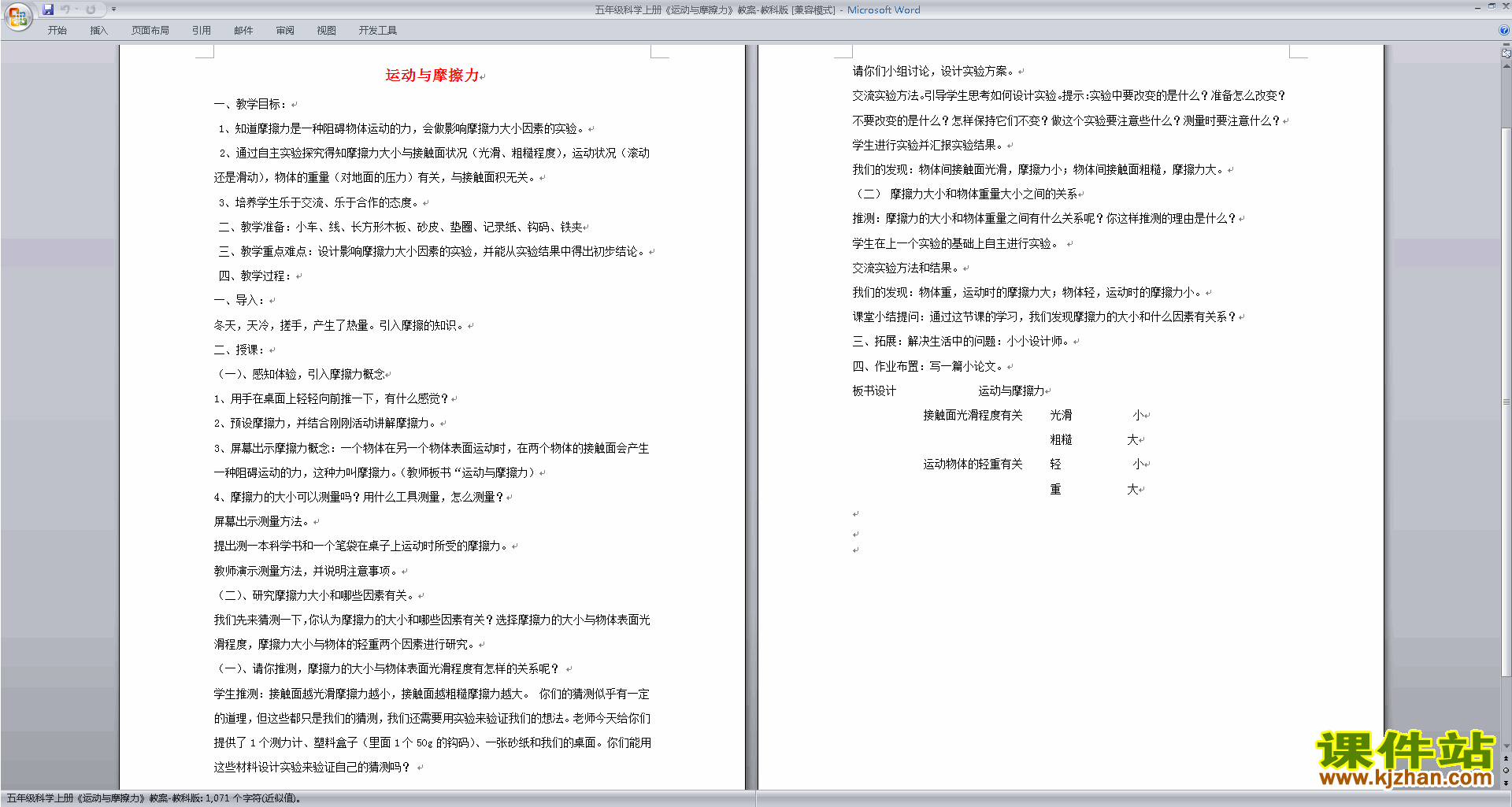Click the word 光滑 in board design
This screenshot has width=1512, height=807.
click(1061, 415)
